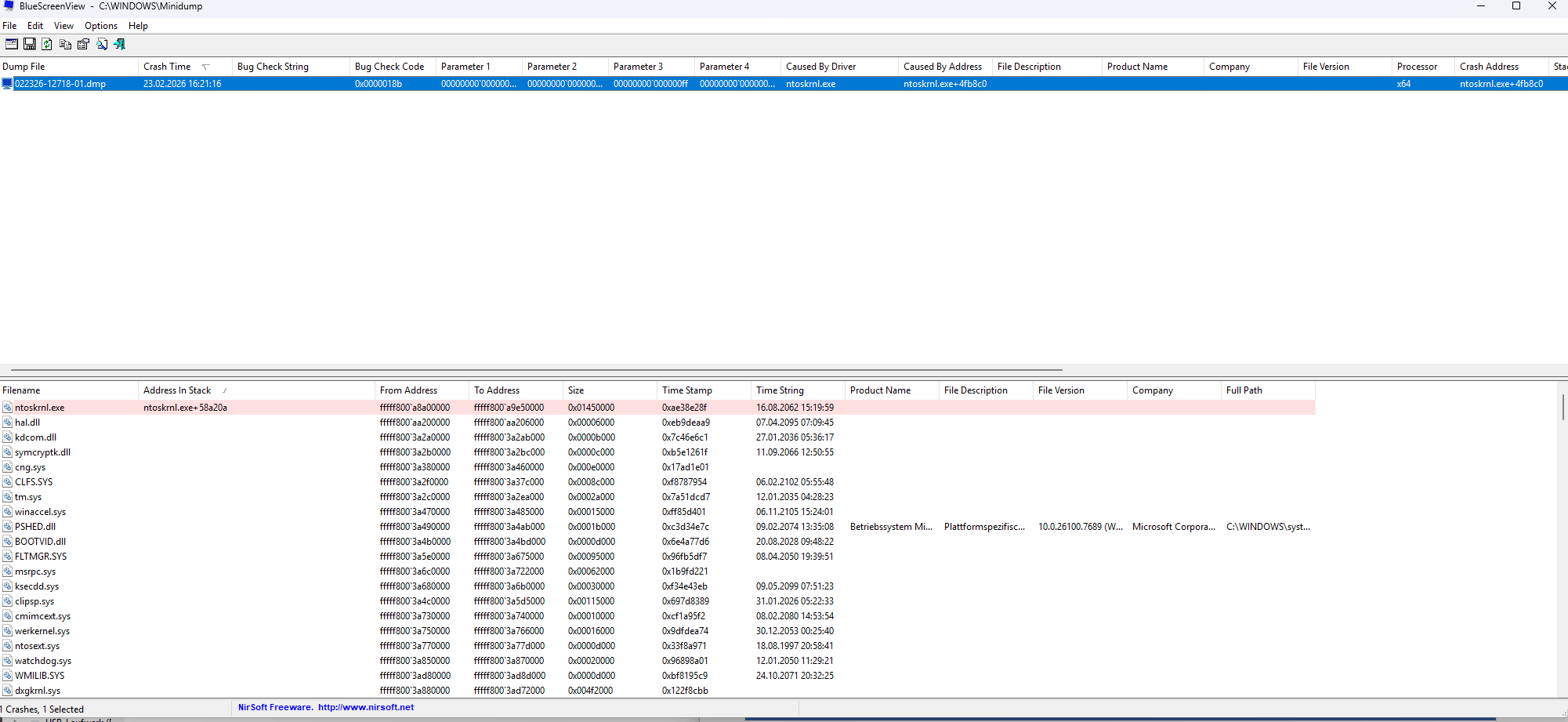Click the file icon beside symcryptk.dll
Viewport: 1568px width, 722px height.
click(7, 452)
